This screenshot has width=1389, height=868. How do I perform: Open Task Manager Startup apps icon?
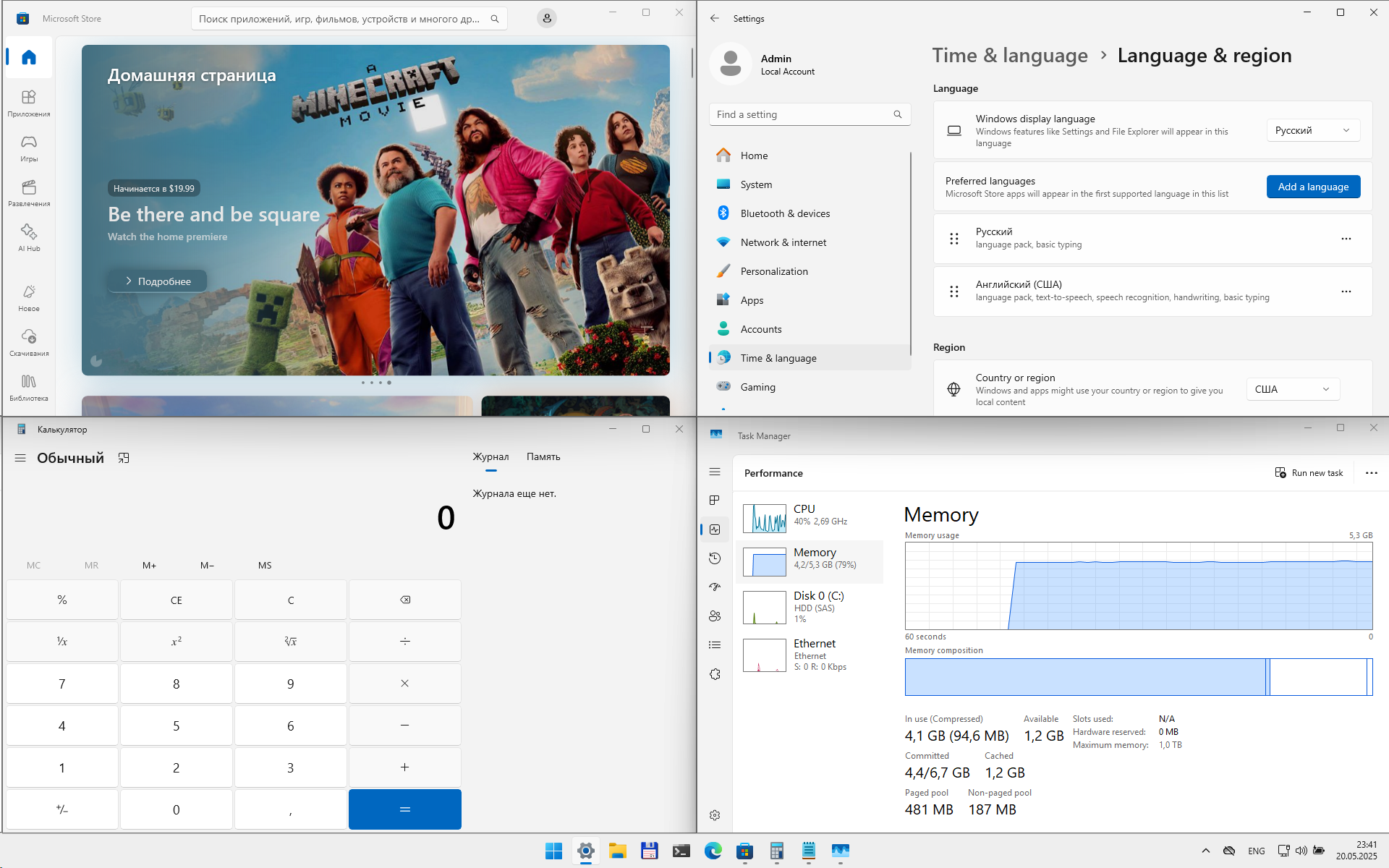715,587
